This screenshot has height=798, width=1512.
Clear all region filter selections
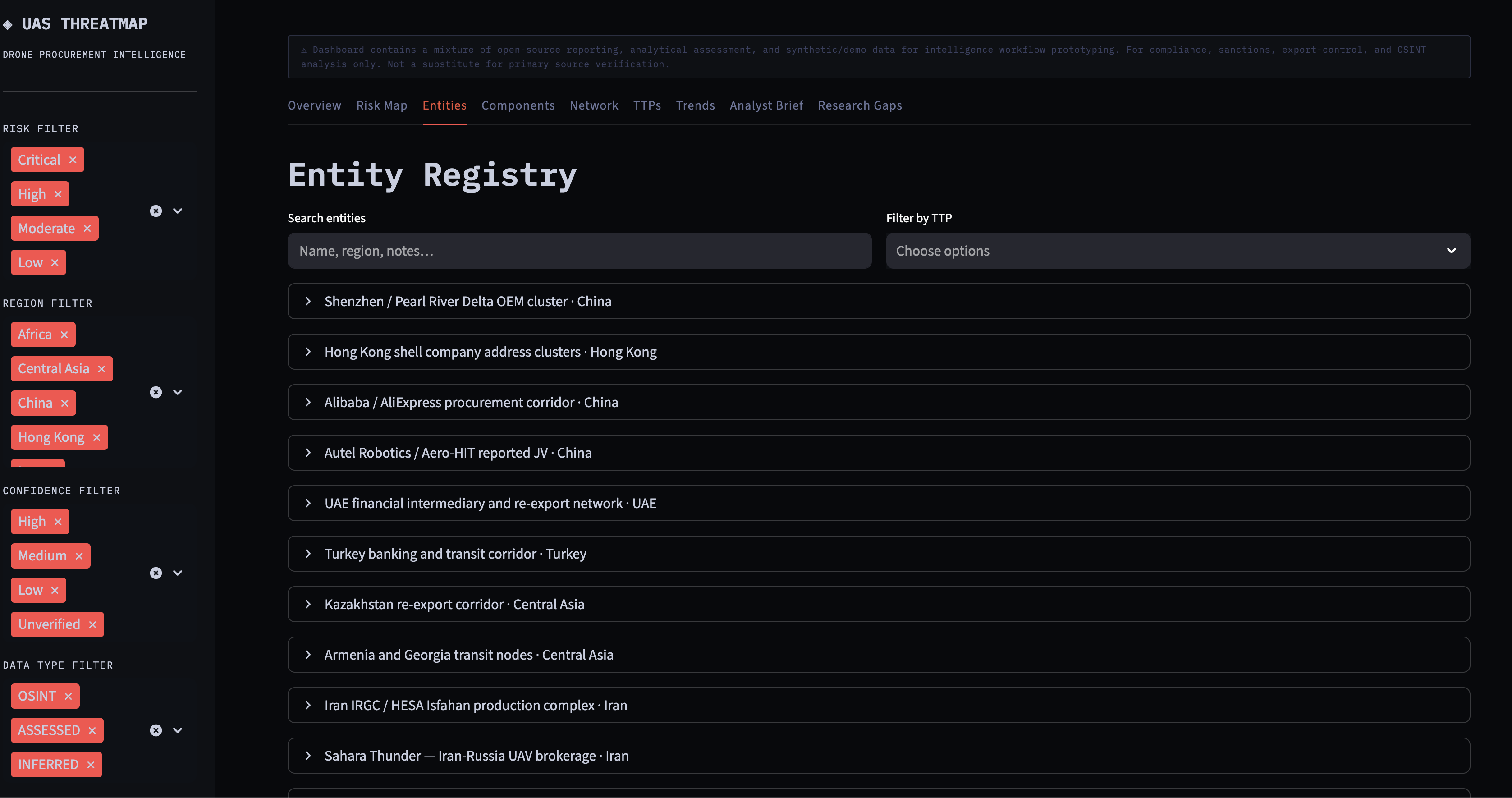coord(156,392)
